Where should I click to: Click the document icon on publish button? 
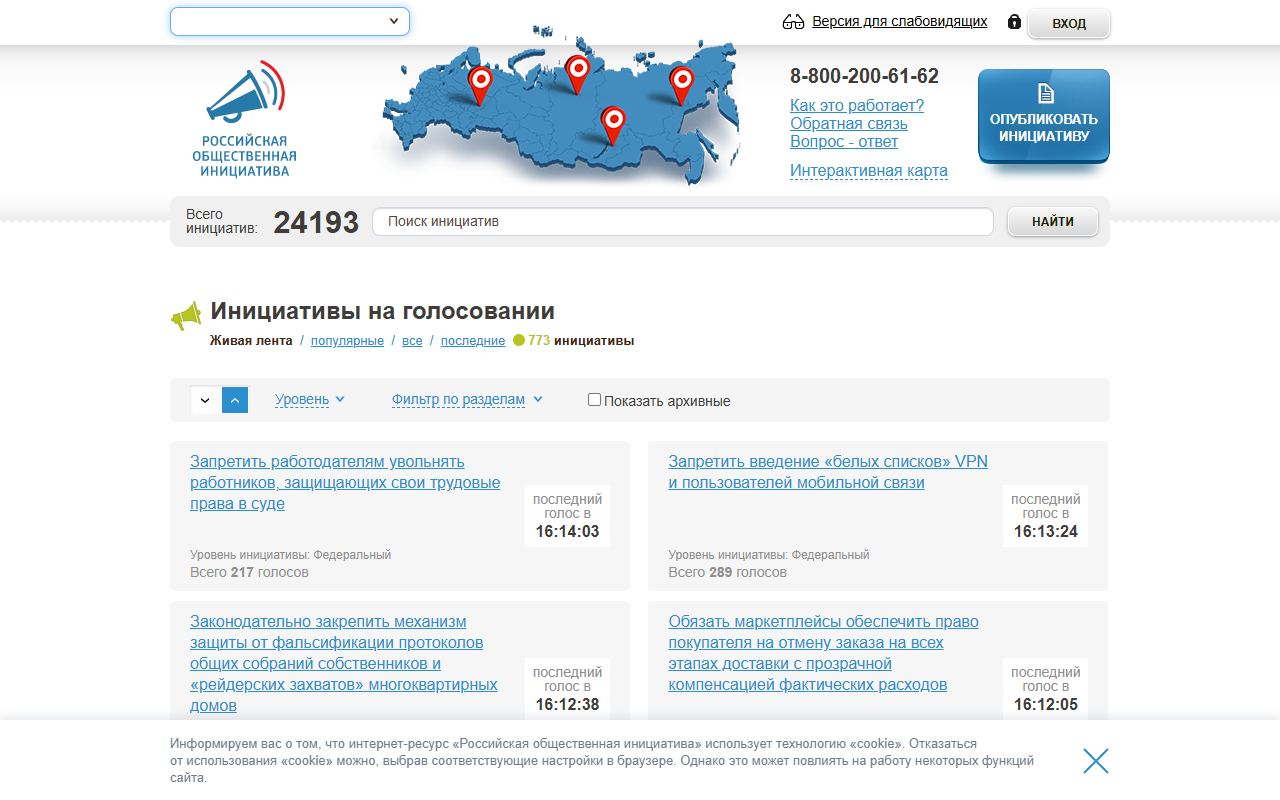pos(1046,93)
